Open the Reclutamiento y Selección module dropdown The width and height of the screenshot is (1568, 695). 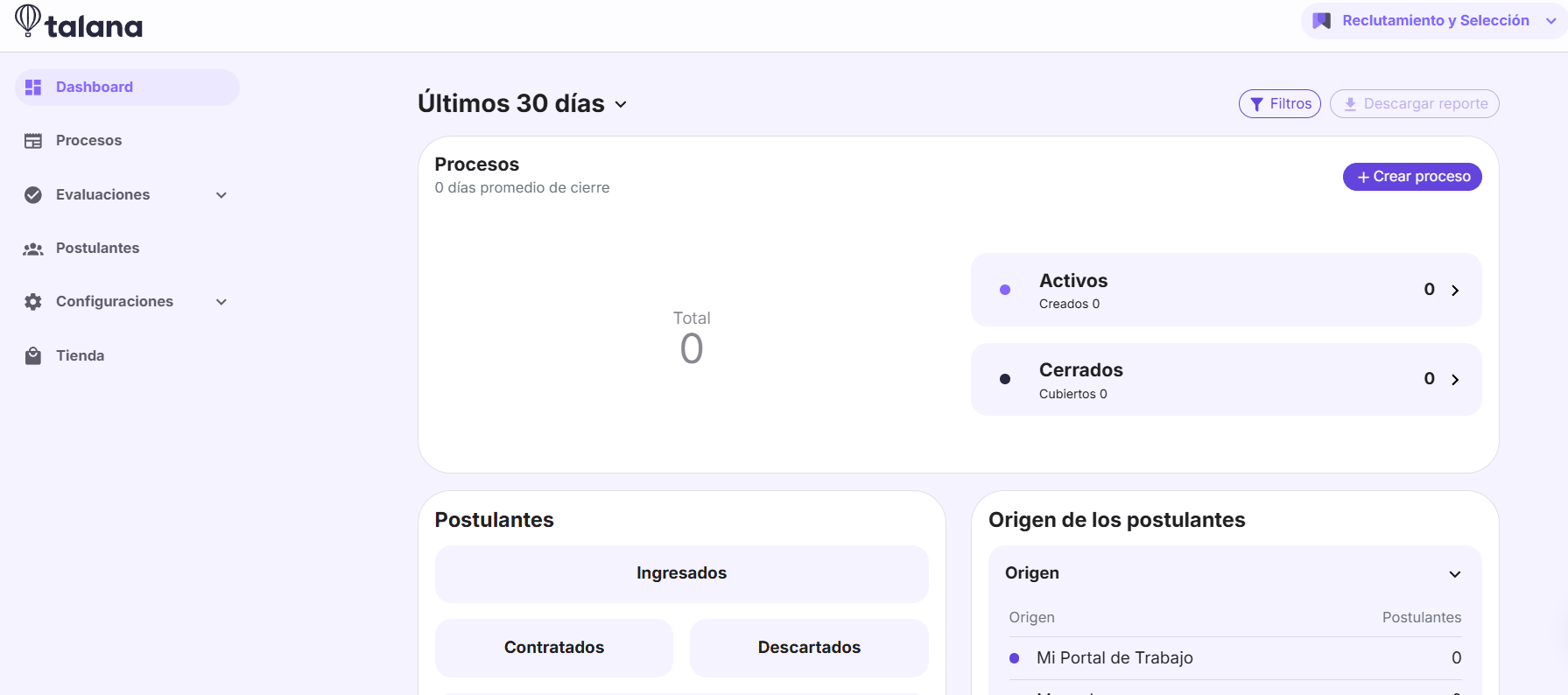click(1434, 21)
